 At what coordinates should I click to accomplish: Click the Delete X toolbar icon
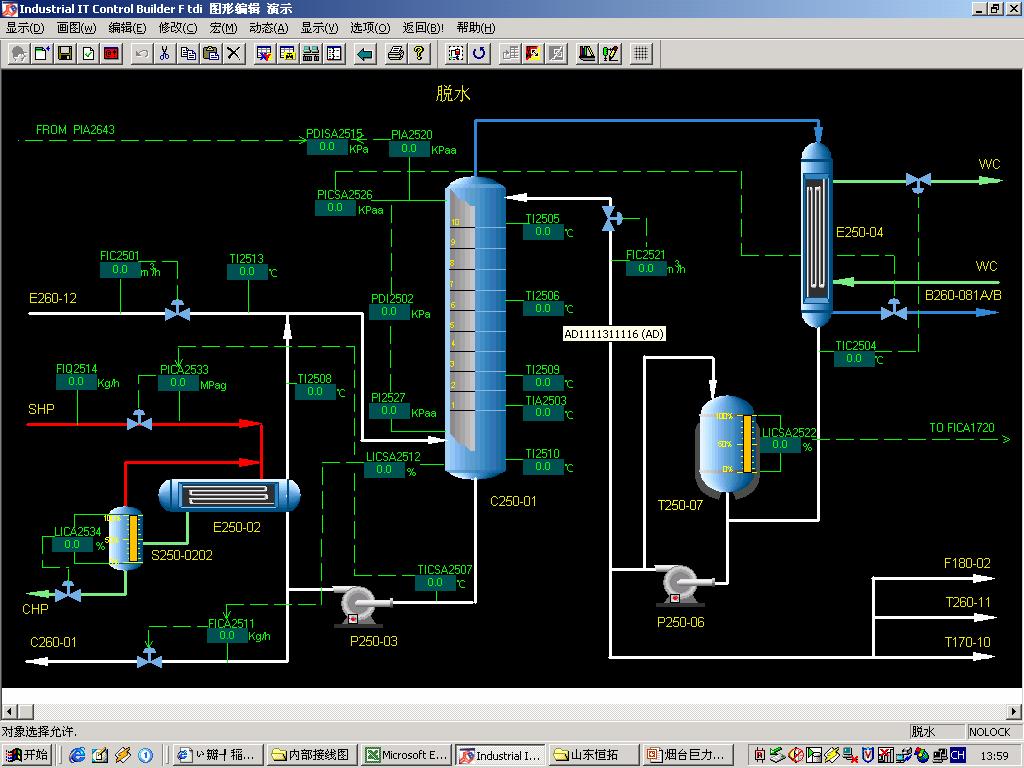point(234,53)
